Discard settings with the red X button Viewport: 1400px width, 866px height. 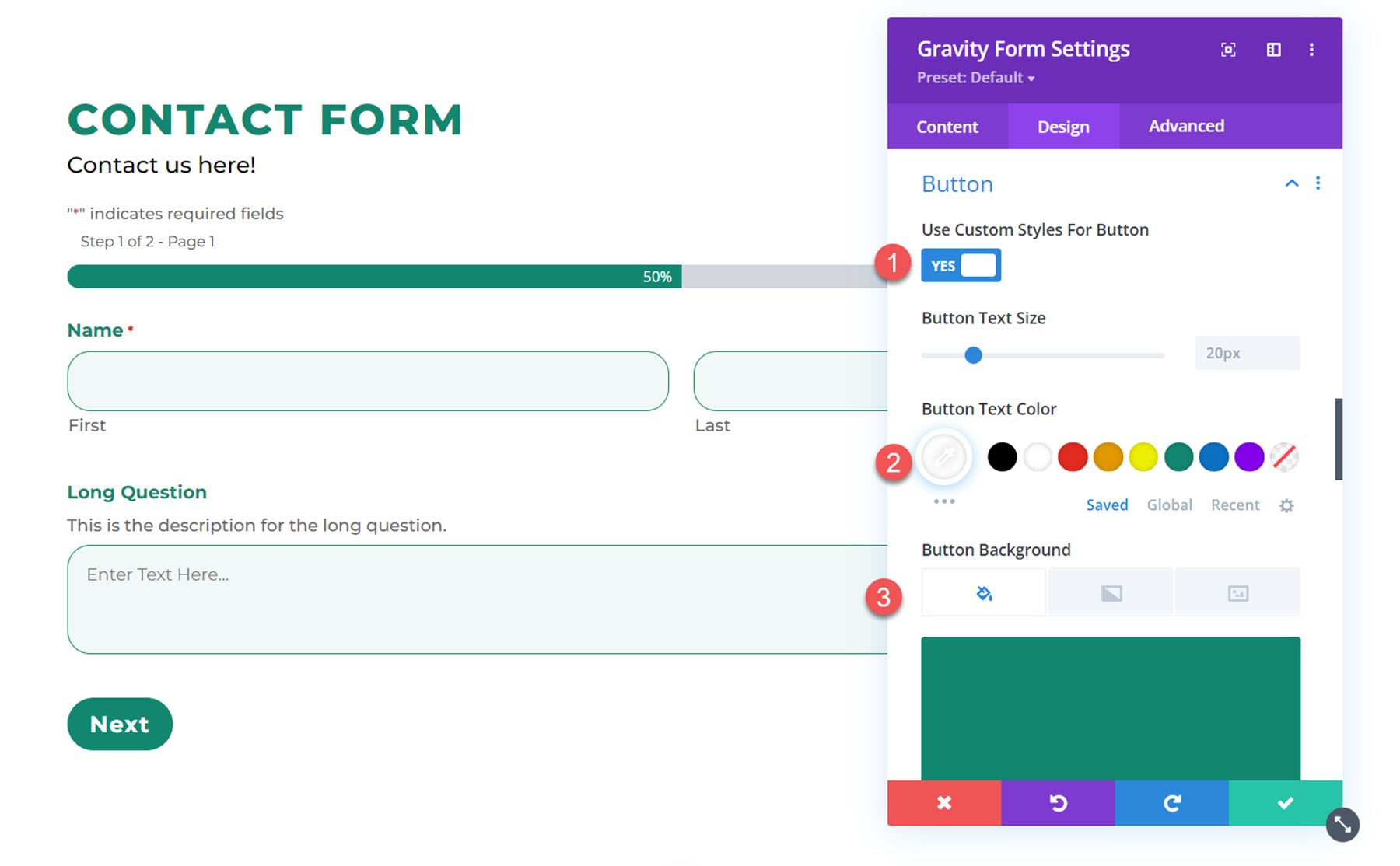(943, 804)
